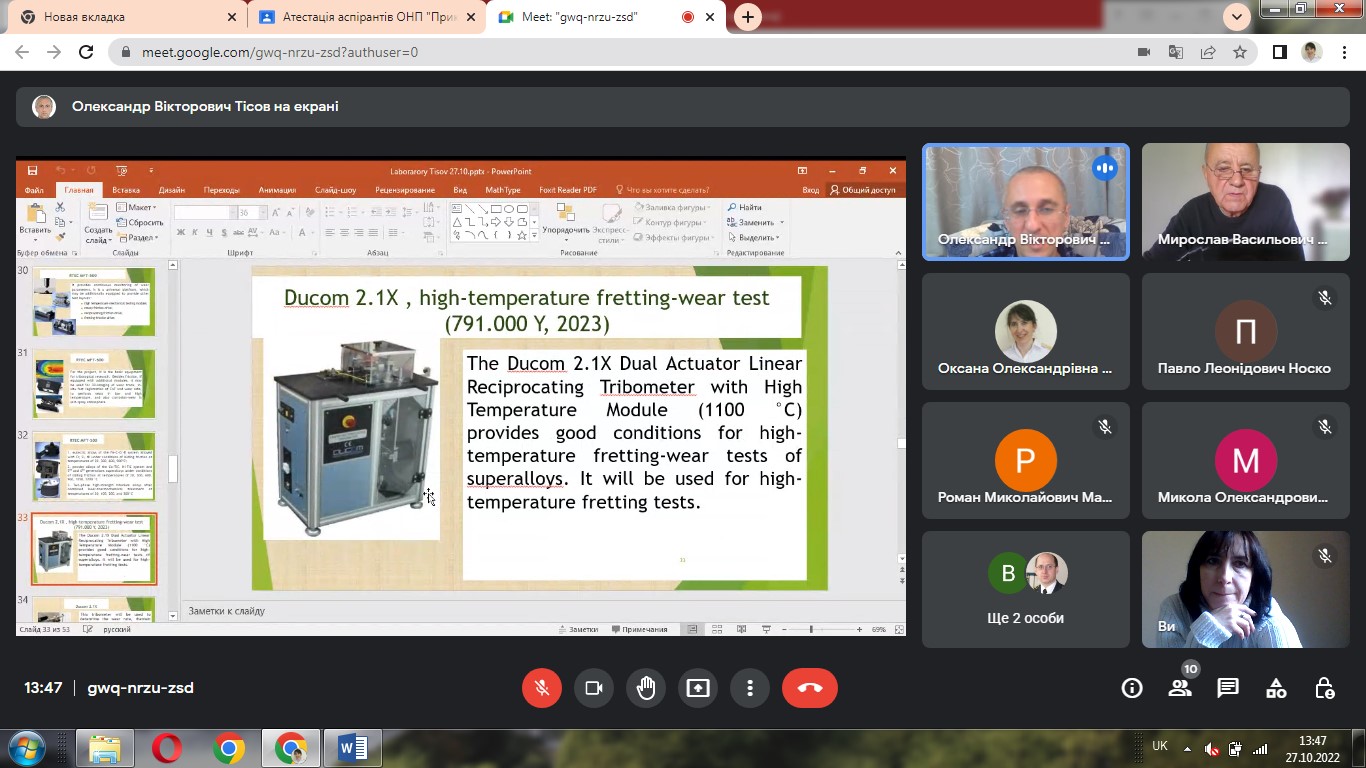
Task: Open Microsoft Word from the taskbar
Action: pyautogui.click(x=352, y=747)
